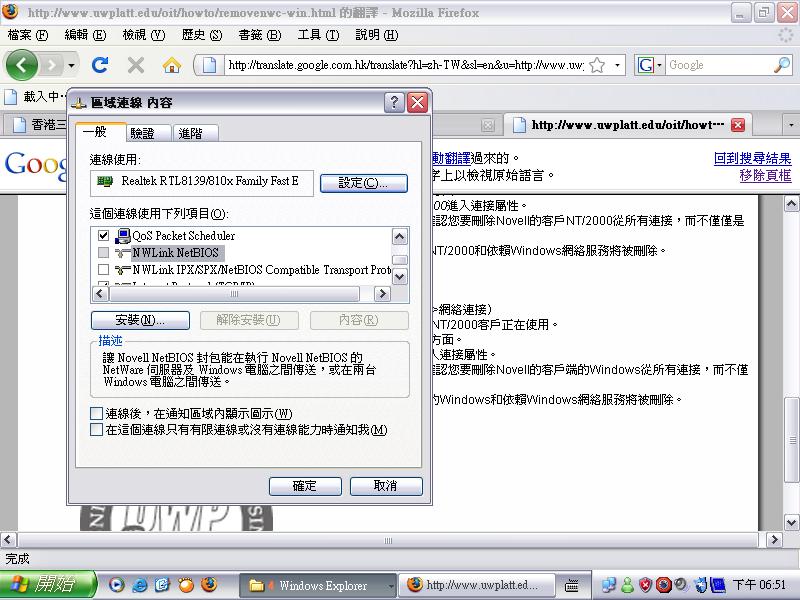
Task: Click the search magnifier icon
Action: (782, 65)
